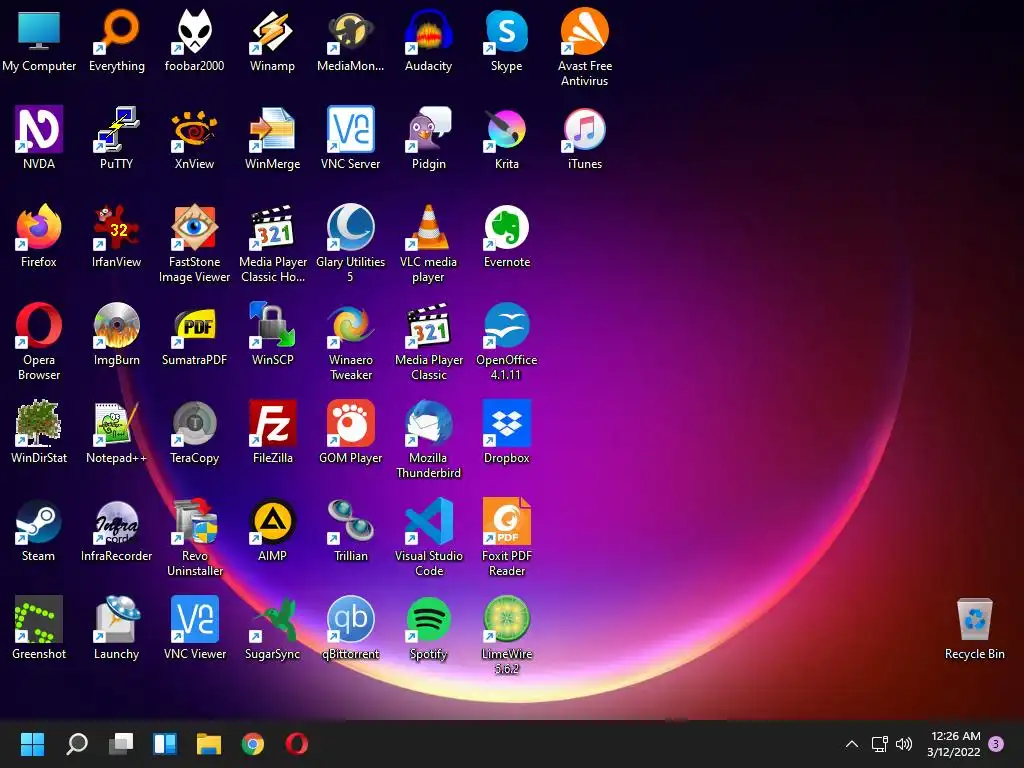Click the XnView icon
Viewport: 1024px width, 768px height.
tap(195, 129)
